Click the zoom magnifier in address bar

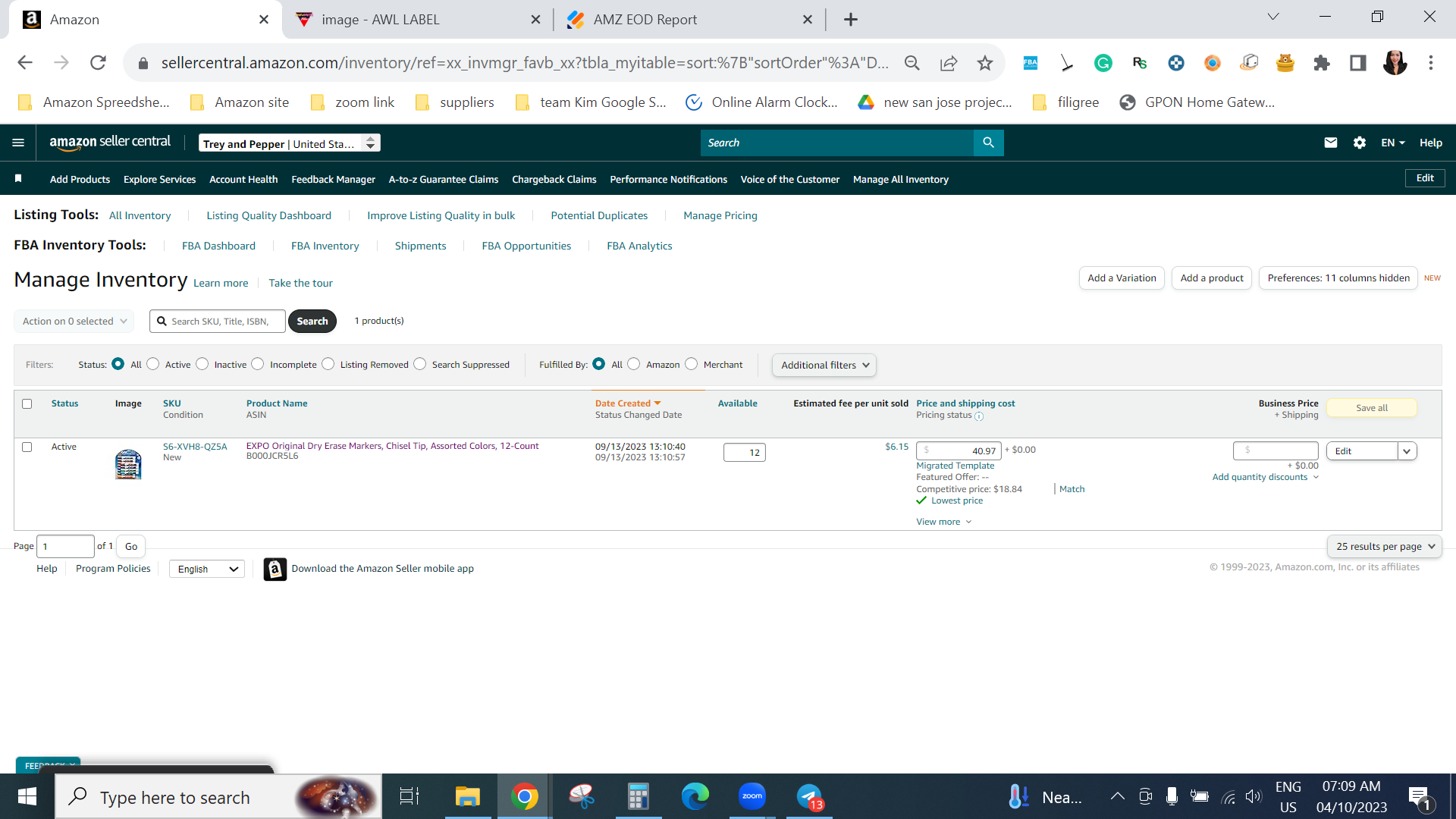tap(912, 63)
